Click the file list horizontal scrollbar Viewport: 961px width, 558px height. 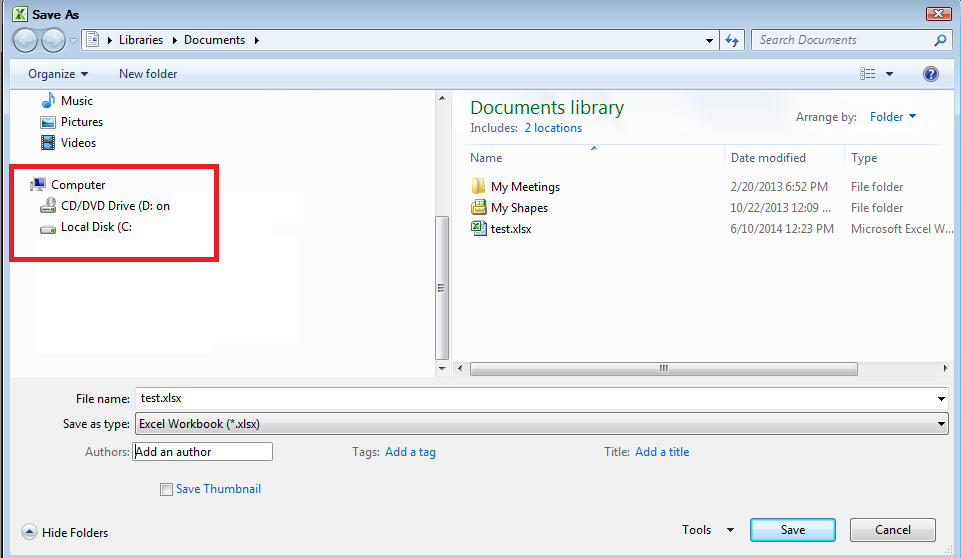663,369
